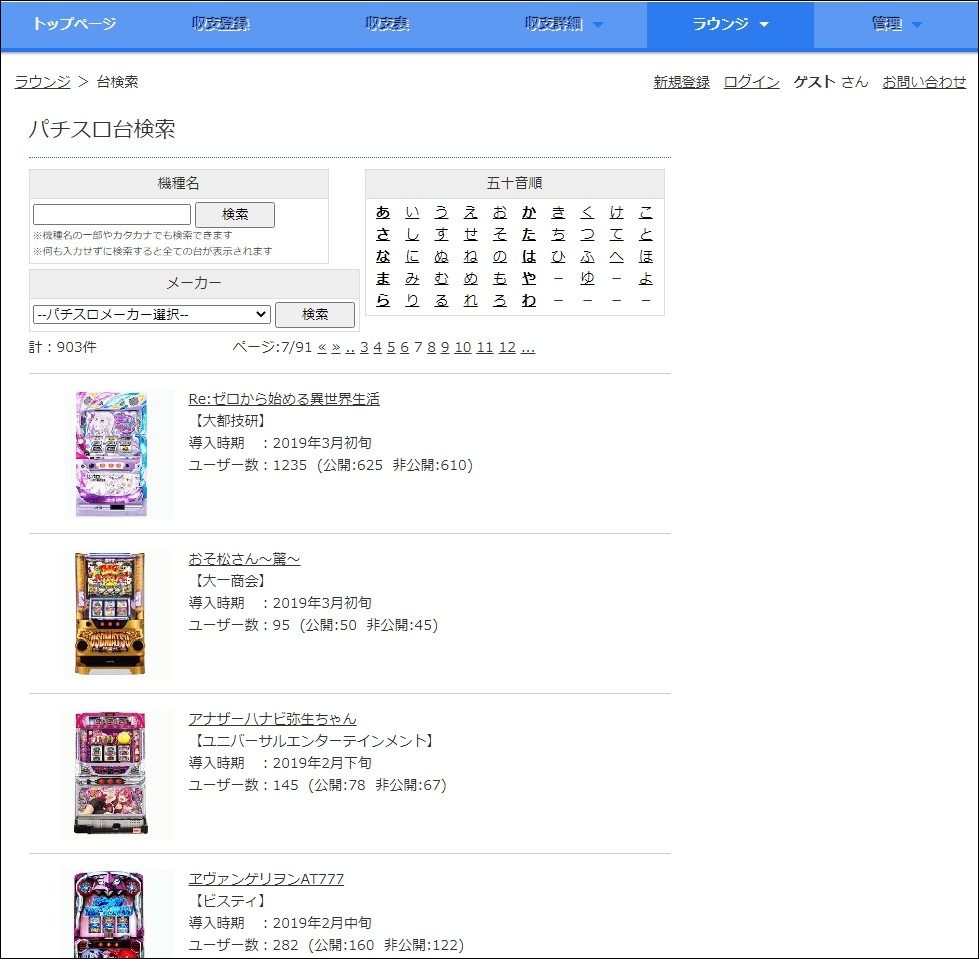Filter by kana そ

(499, 234)
